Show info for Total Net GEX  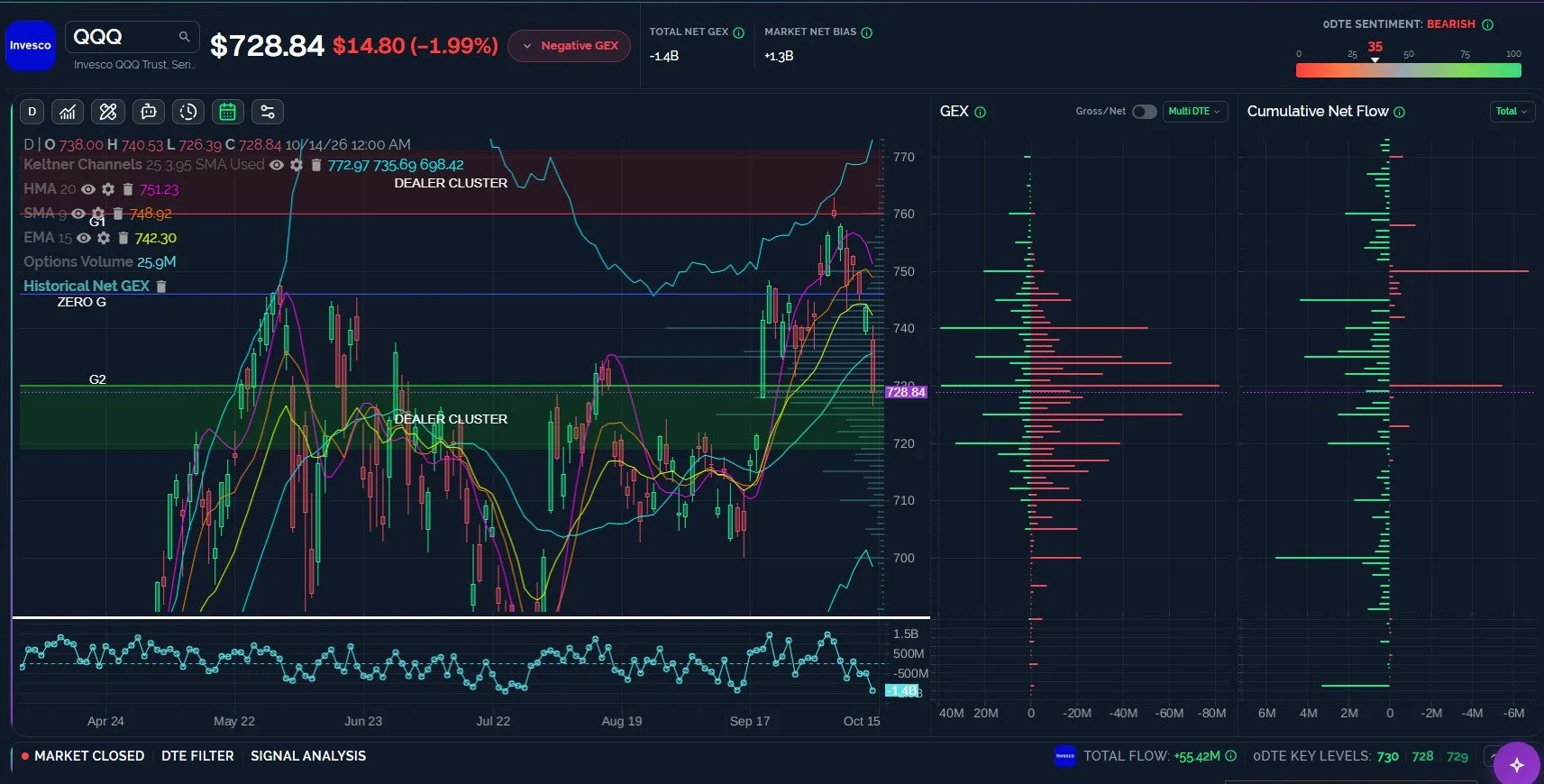coord(739,32)
